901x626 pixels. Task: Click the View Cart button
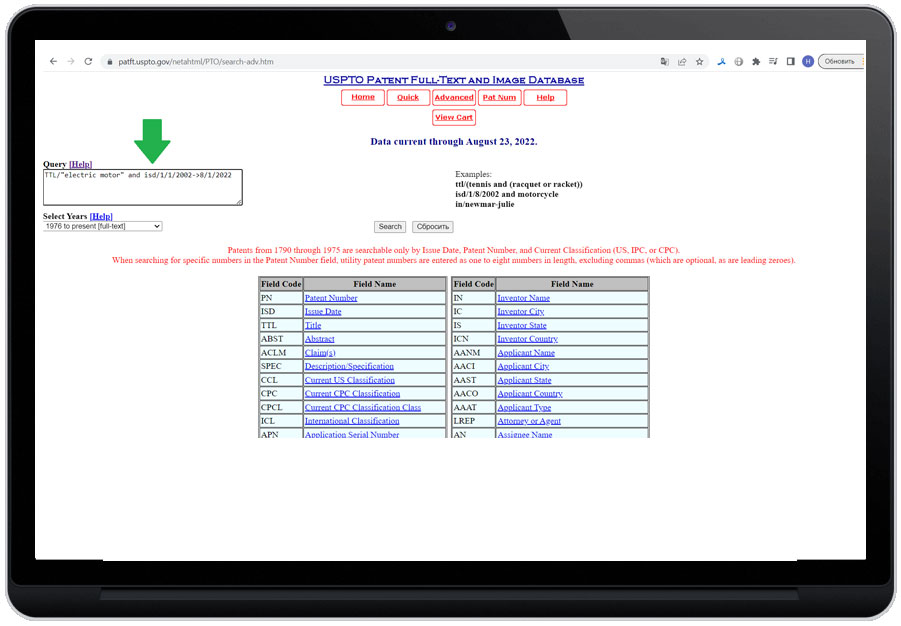click(453, 117)
